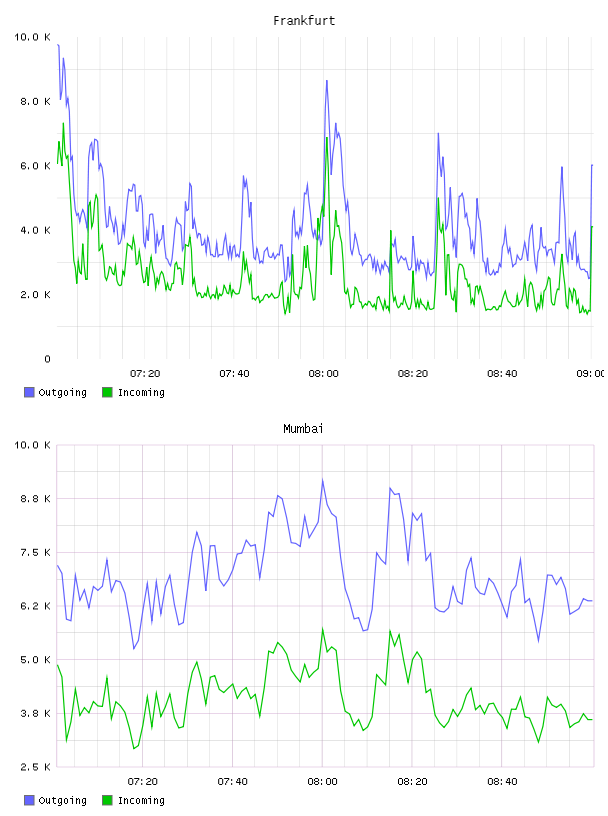
Task: Click the blue Outgoing swatch under Mumbai
Action: point(29,800)
